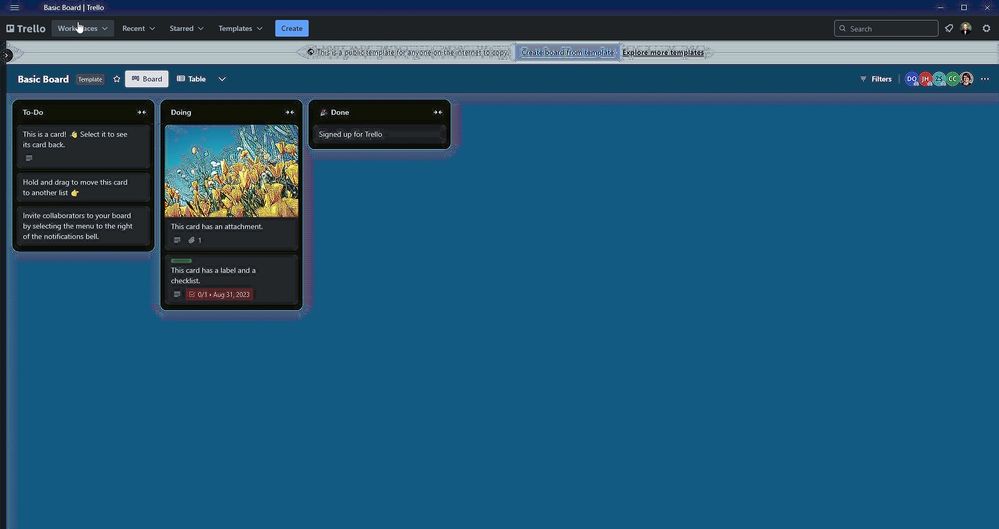Select the DO member avatar

point(912,79)
